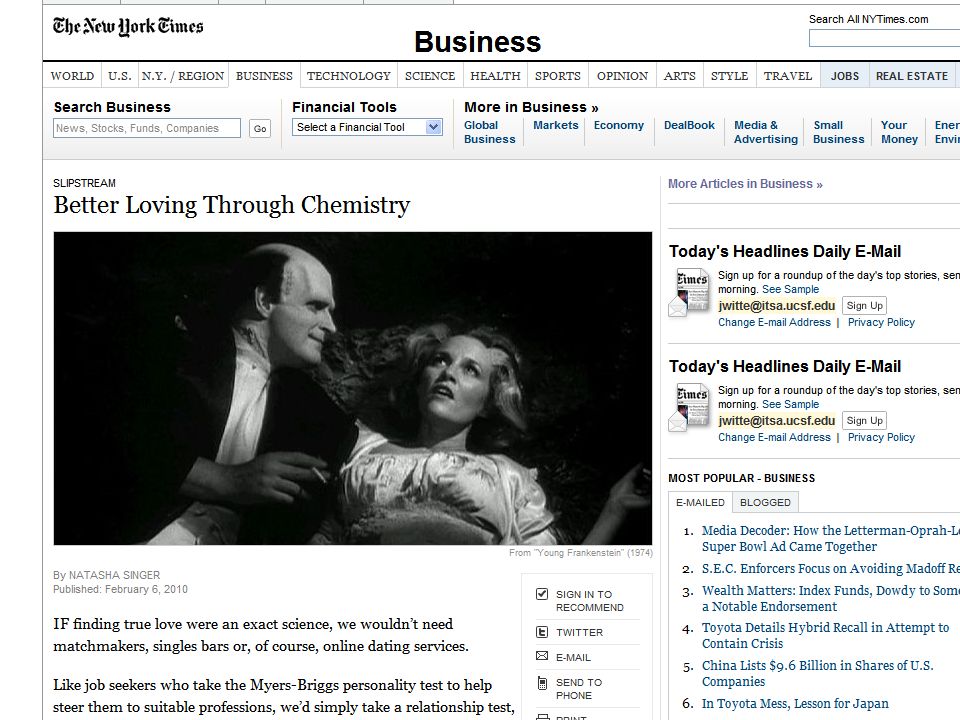
Task: Open the Real Estate tab
Action: 912,76
